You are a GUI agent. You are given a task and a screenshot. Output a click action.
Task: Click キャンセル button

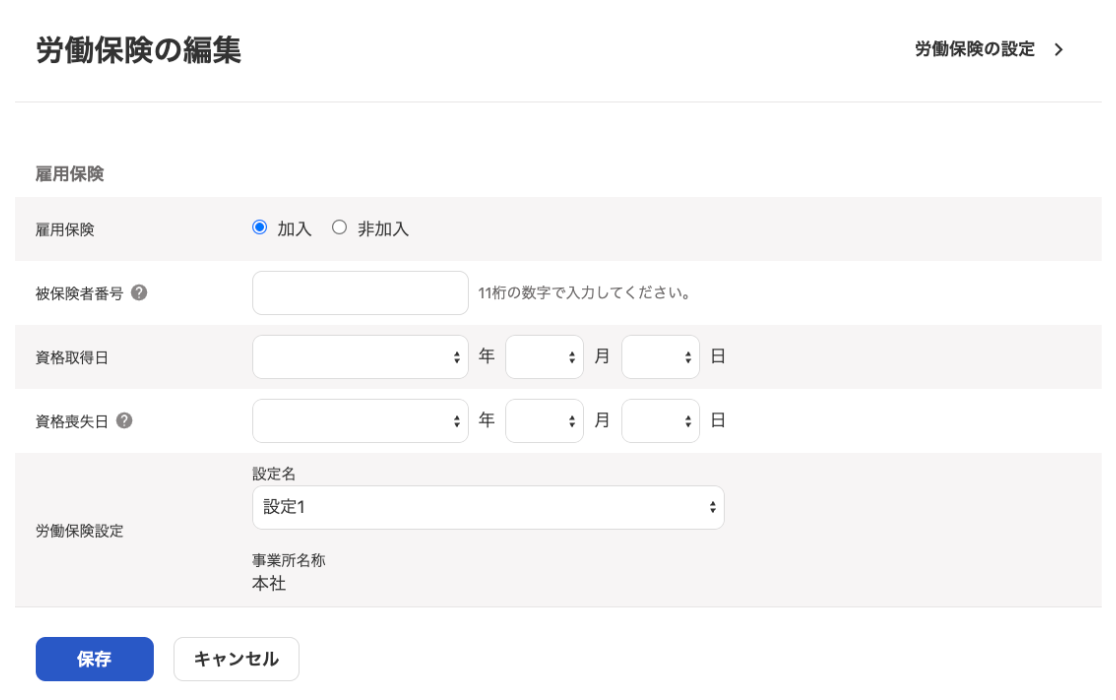click(x=236, y=659)
